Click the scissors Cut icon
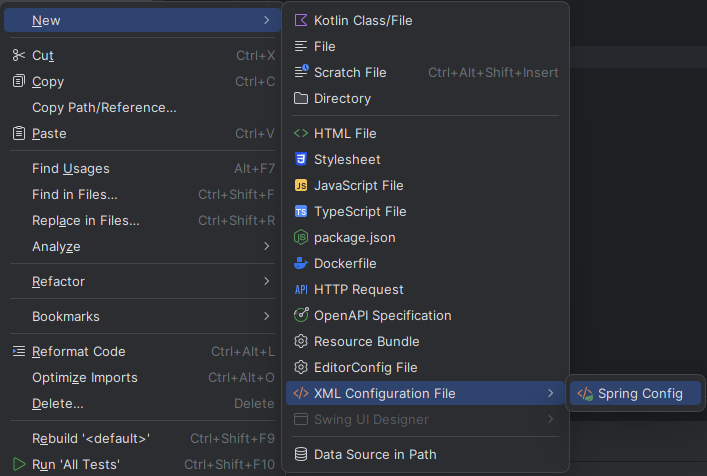707x476 pixels. (x=18, y=55)
